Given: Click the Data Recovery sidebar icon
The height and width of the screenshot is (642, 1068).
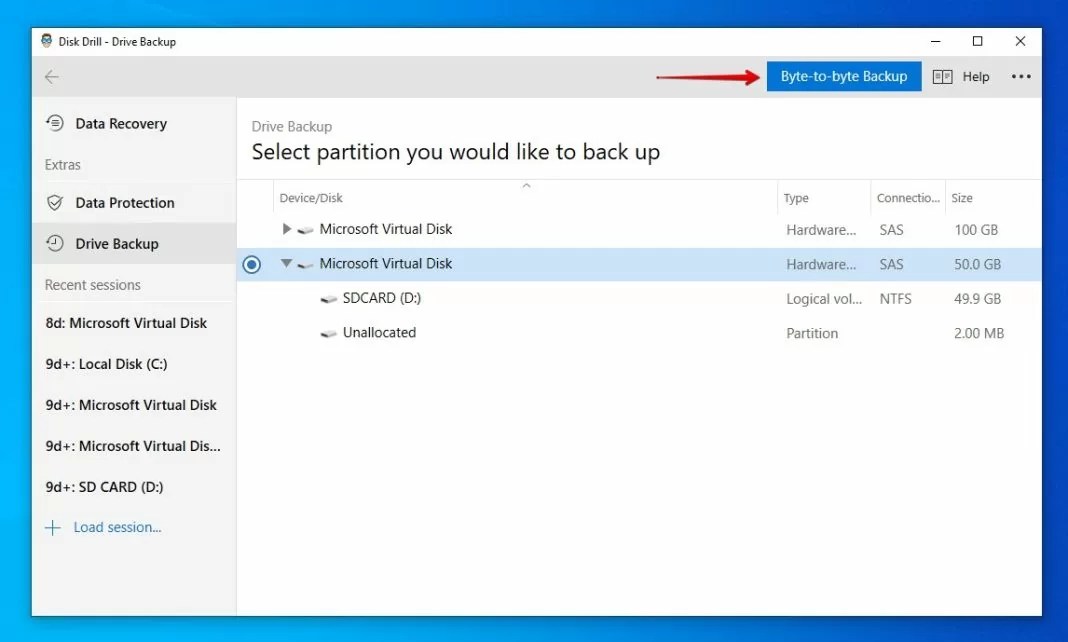Looking at the screenshot, I should coord(55,123).
